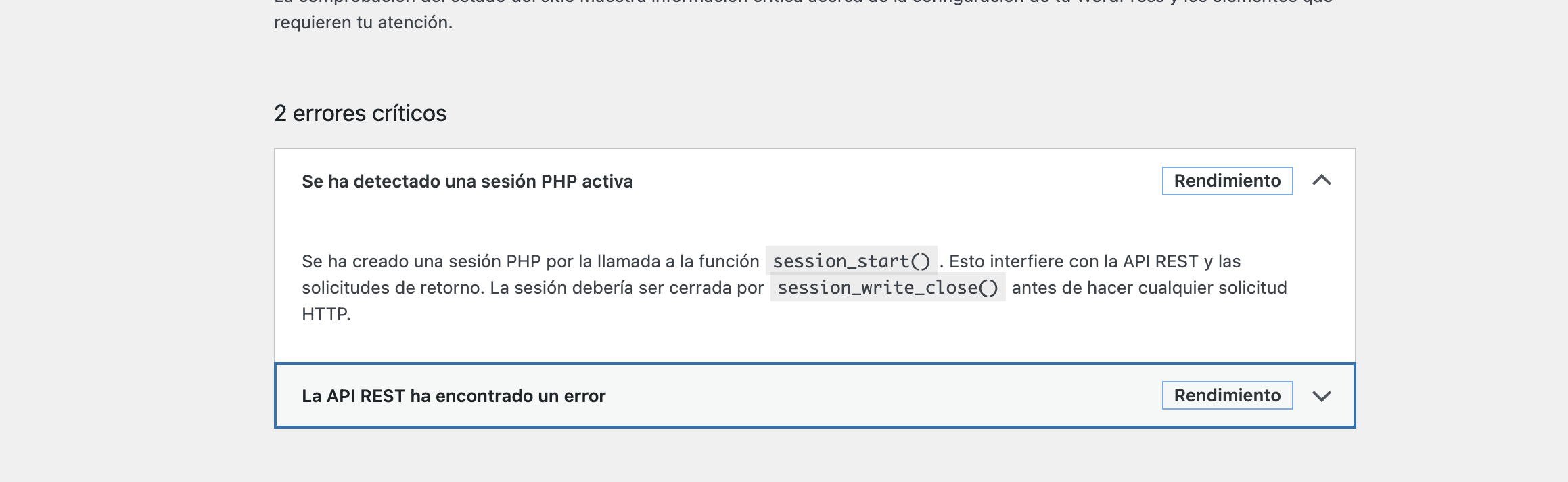Image resolution: width=1568 pixels, height=482 pixels.
Task: Click the 'Rendimiento' badge on the PHP session error
Action: coord(1226,181)
